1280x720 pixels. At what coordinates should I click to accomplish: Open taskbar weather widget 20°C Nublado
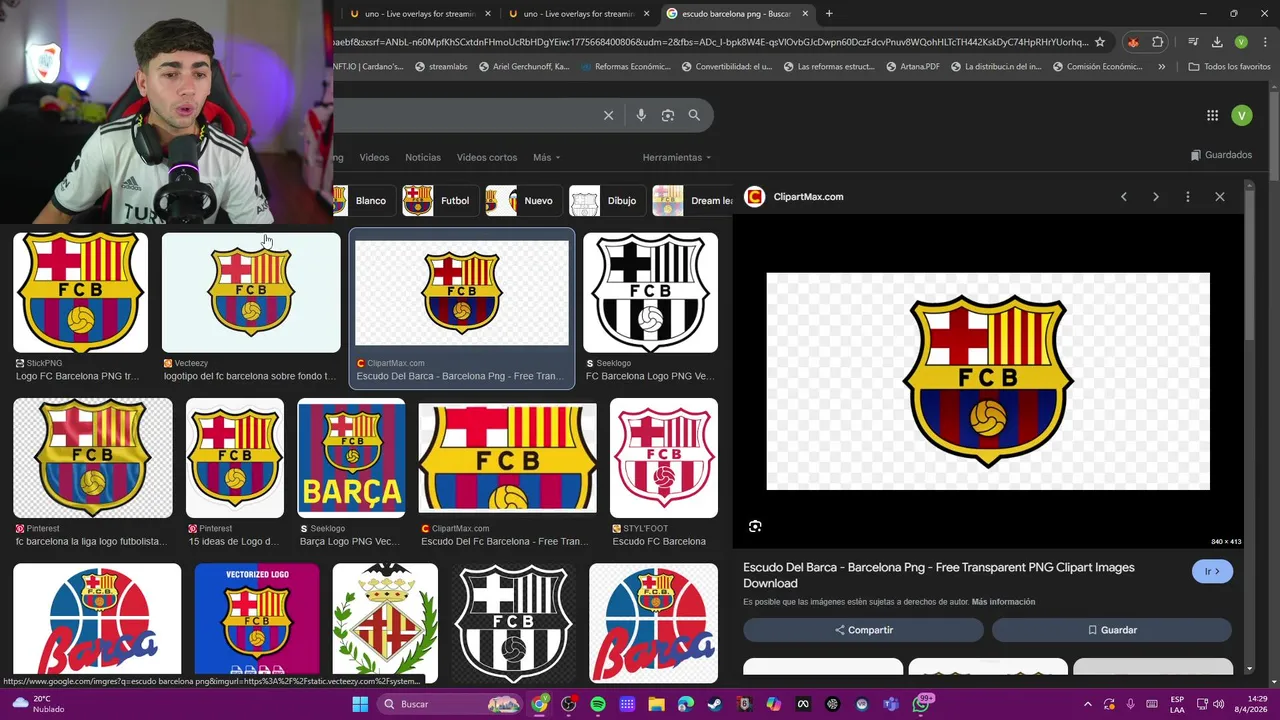pyautogui.click(x=38, y=704)
